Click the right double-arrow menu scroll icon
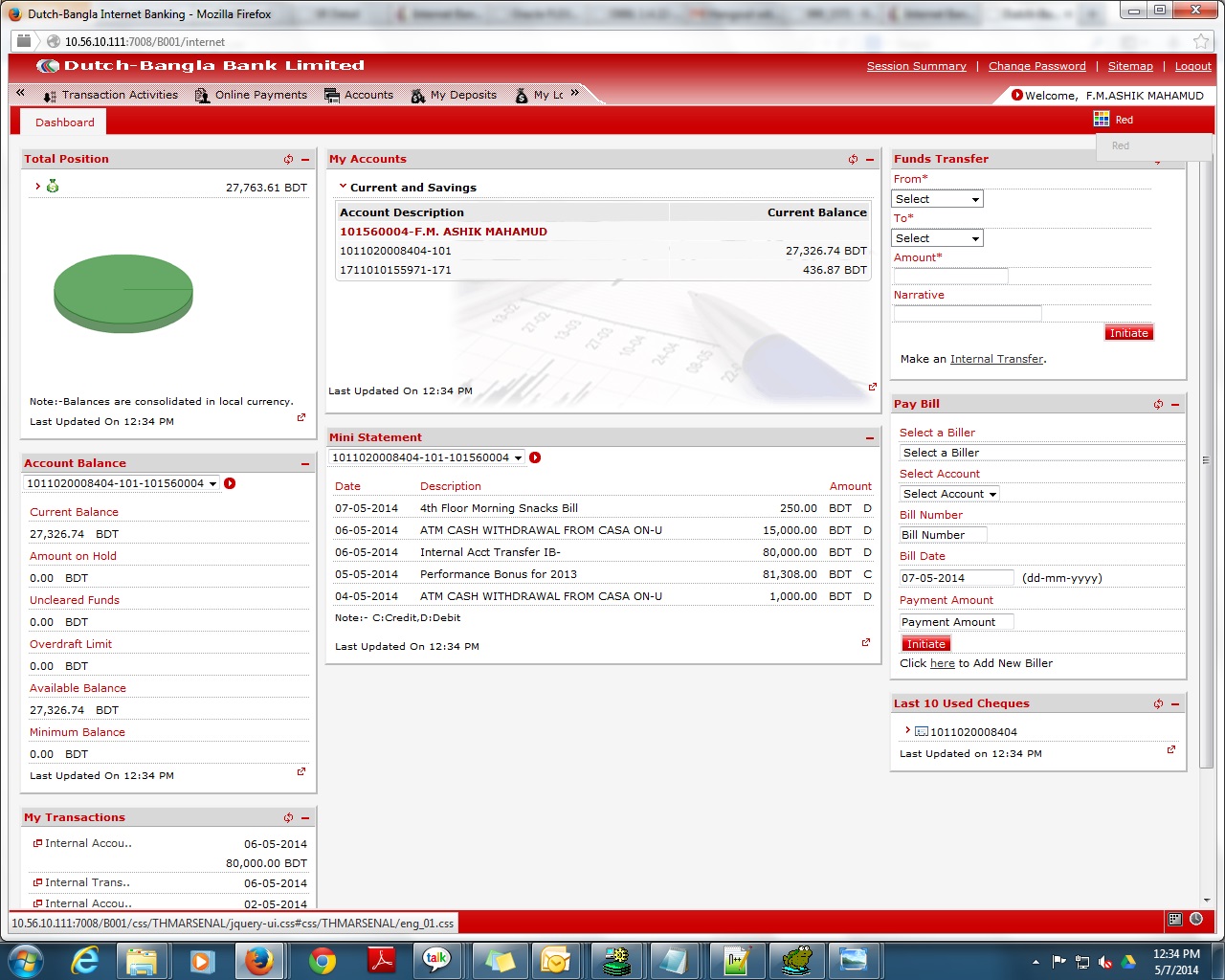Image resolution: width=1225 pixels, height=980 pixels. click(x=574, y=93)
